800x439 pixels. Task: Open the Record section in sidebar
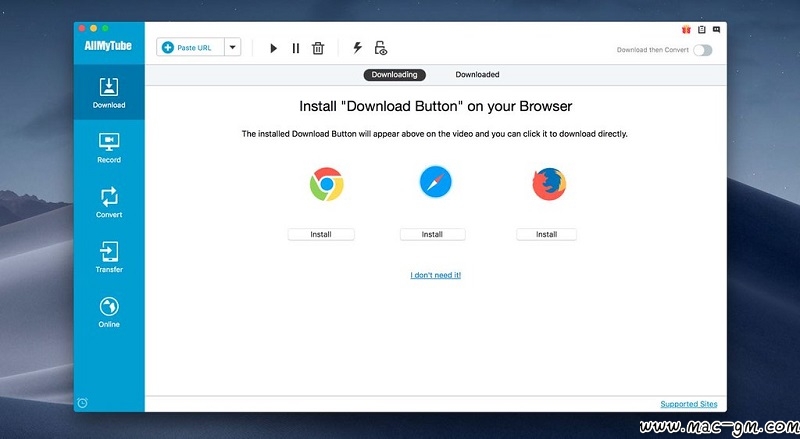coord(109,148)
